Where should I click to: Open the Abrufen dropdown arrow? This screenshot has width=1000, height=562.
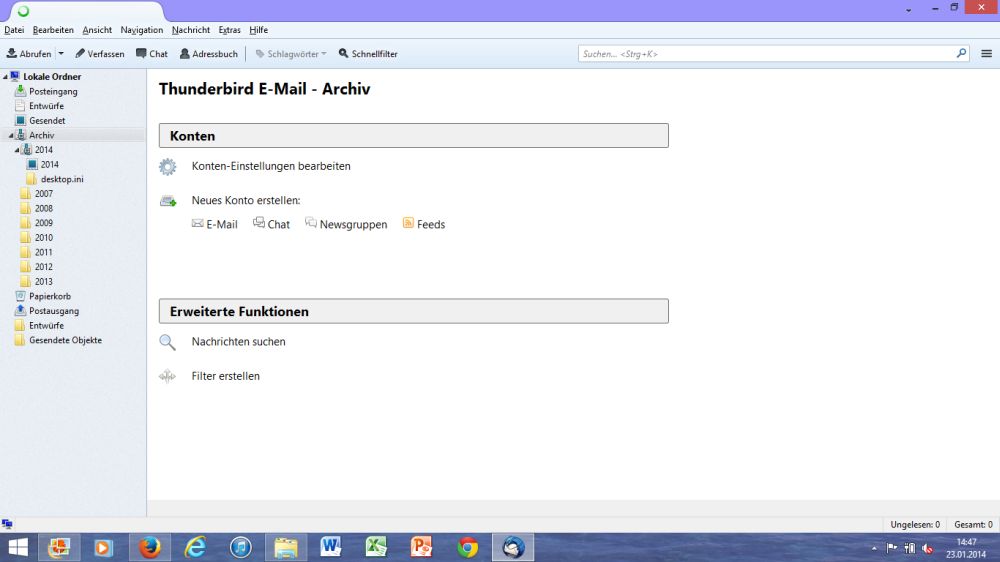point(61,54)
